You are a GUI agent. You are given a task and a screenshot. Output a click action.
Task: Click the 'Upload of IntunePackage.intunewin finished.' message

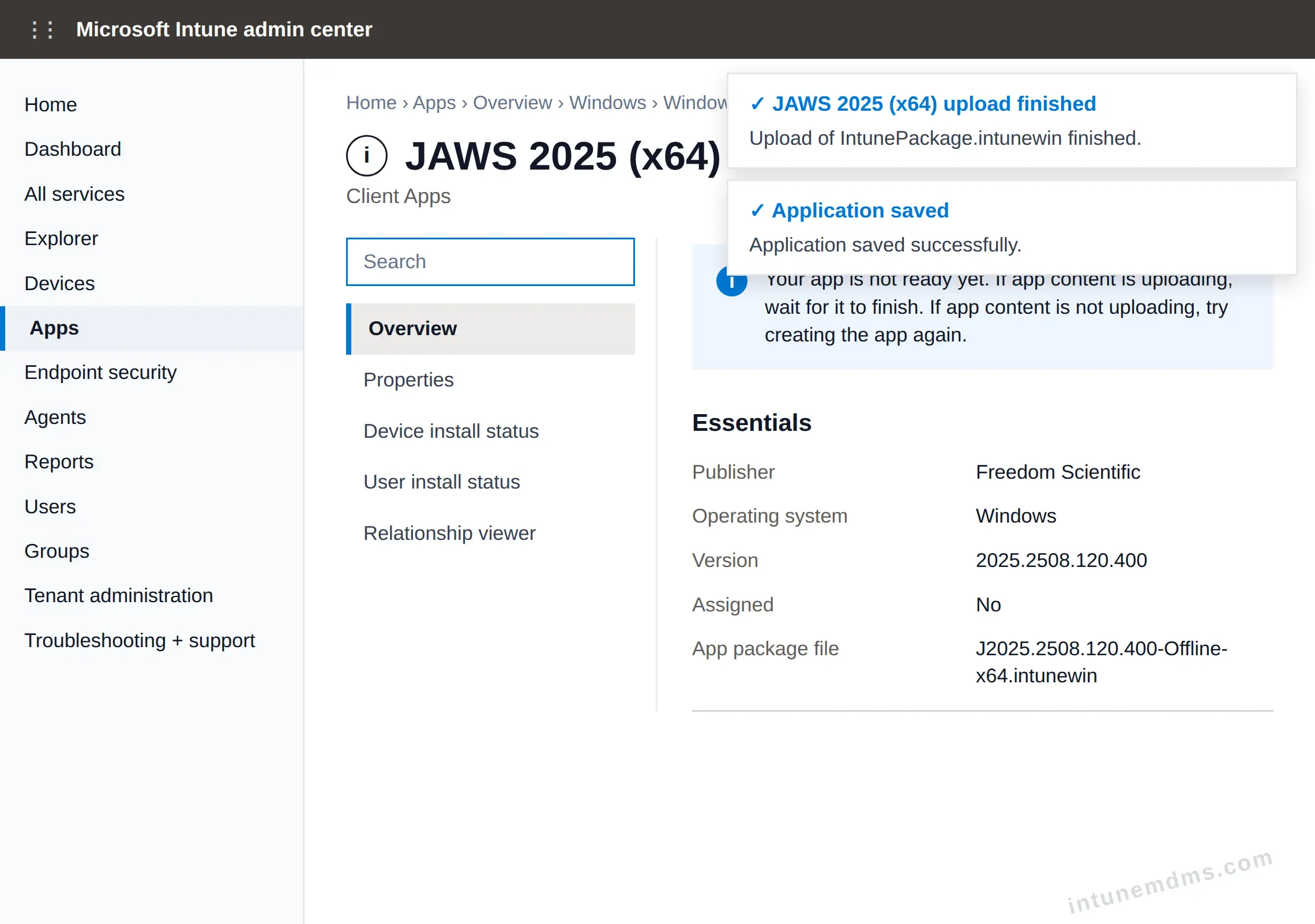(945, 138)
